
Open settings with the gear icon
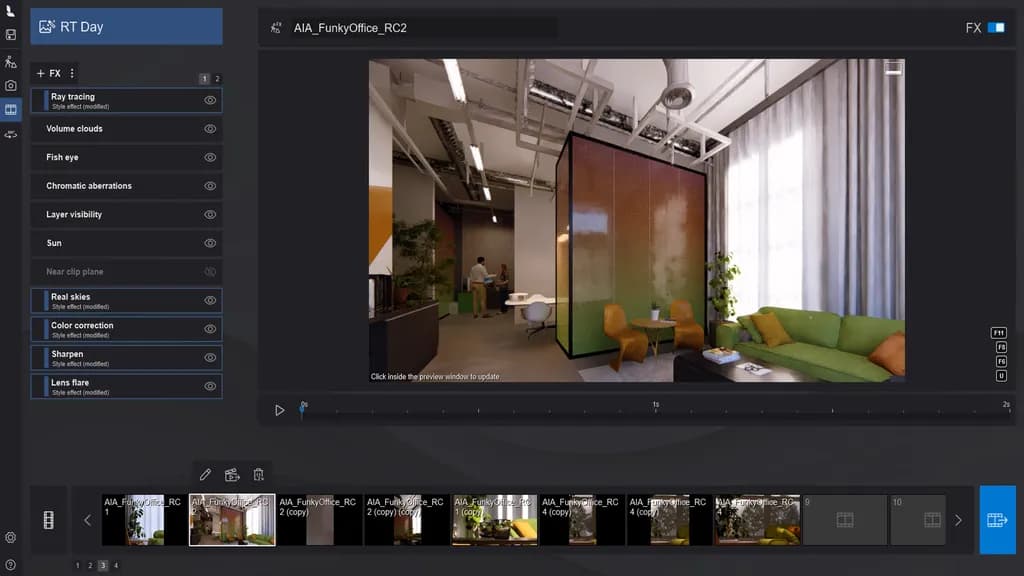(11, 538)
